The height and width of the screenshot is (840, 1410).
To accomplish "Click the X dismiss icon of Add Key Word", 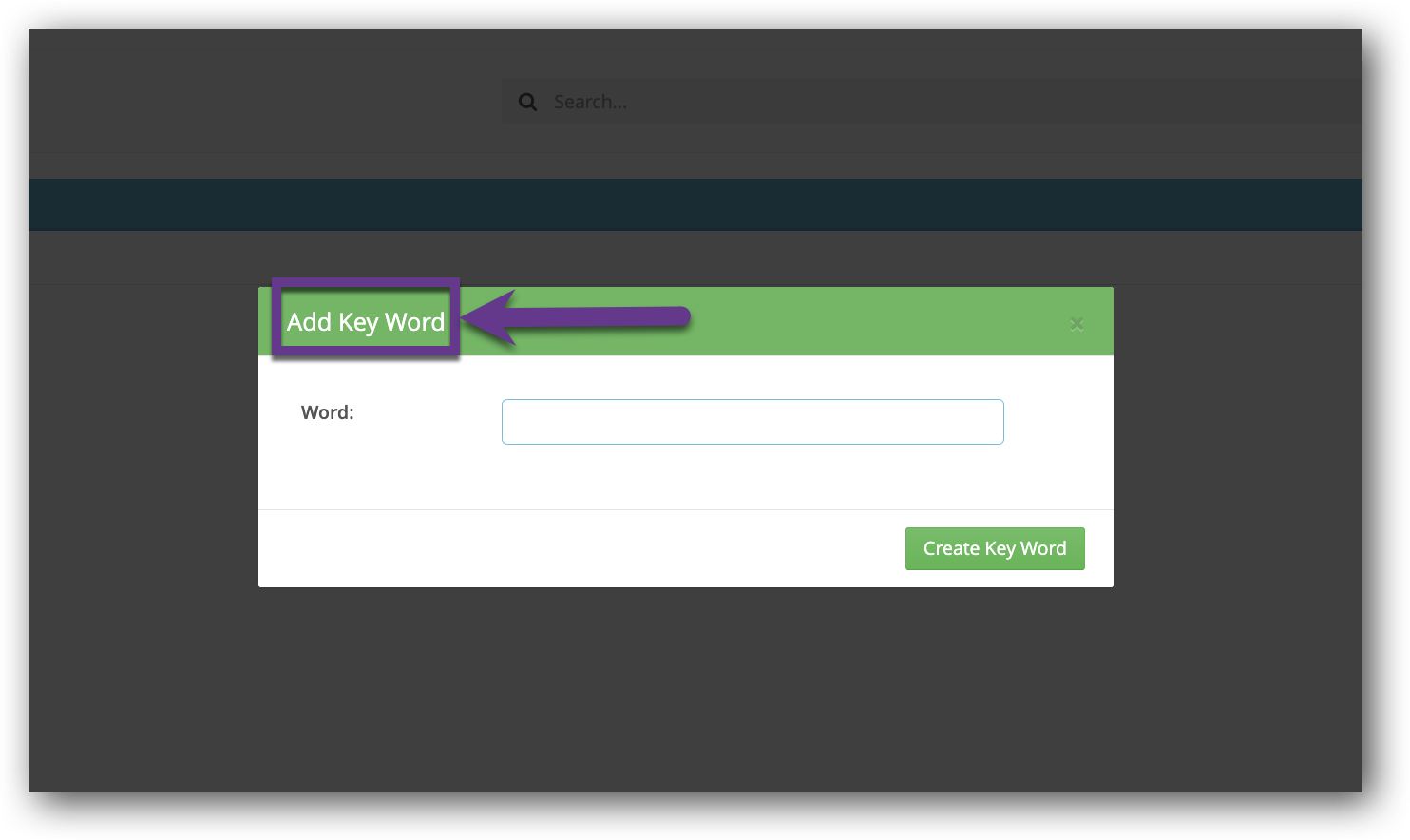I will (x=1077, y=323).
